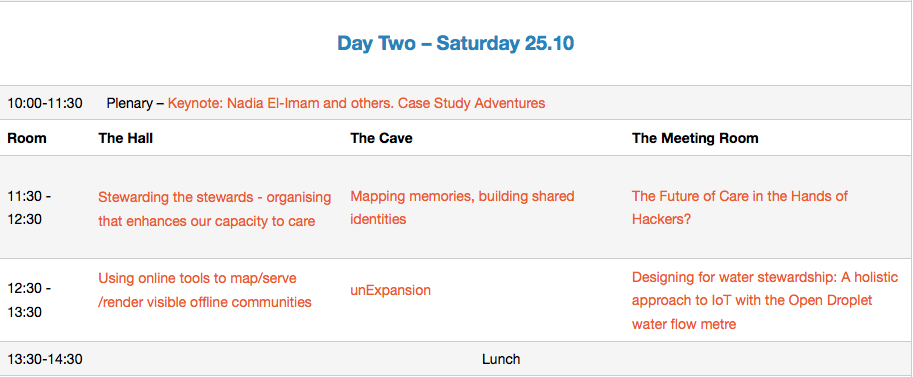Select The Cave column header
The height and width of the screenshot is (377, 913).
(381, 138)
